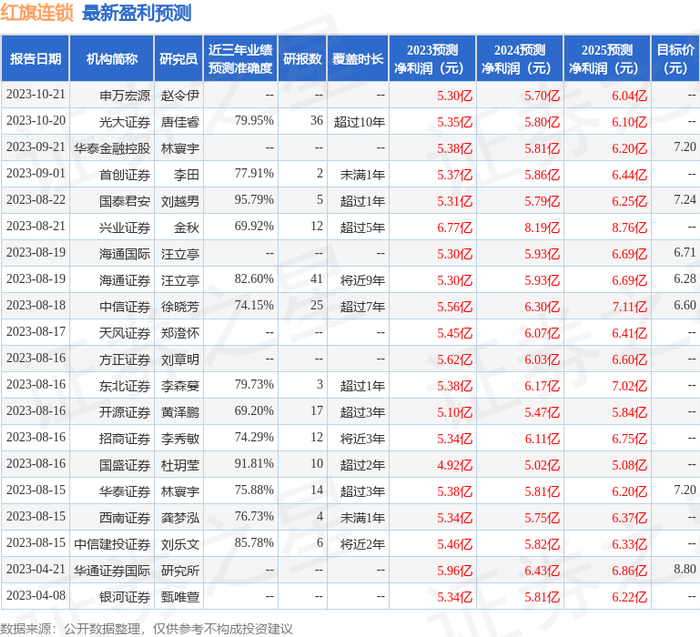Click researcher 郑澄怀
Viewport: 700px width, 637px height.
click(180, 333)
